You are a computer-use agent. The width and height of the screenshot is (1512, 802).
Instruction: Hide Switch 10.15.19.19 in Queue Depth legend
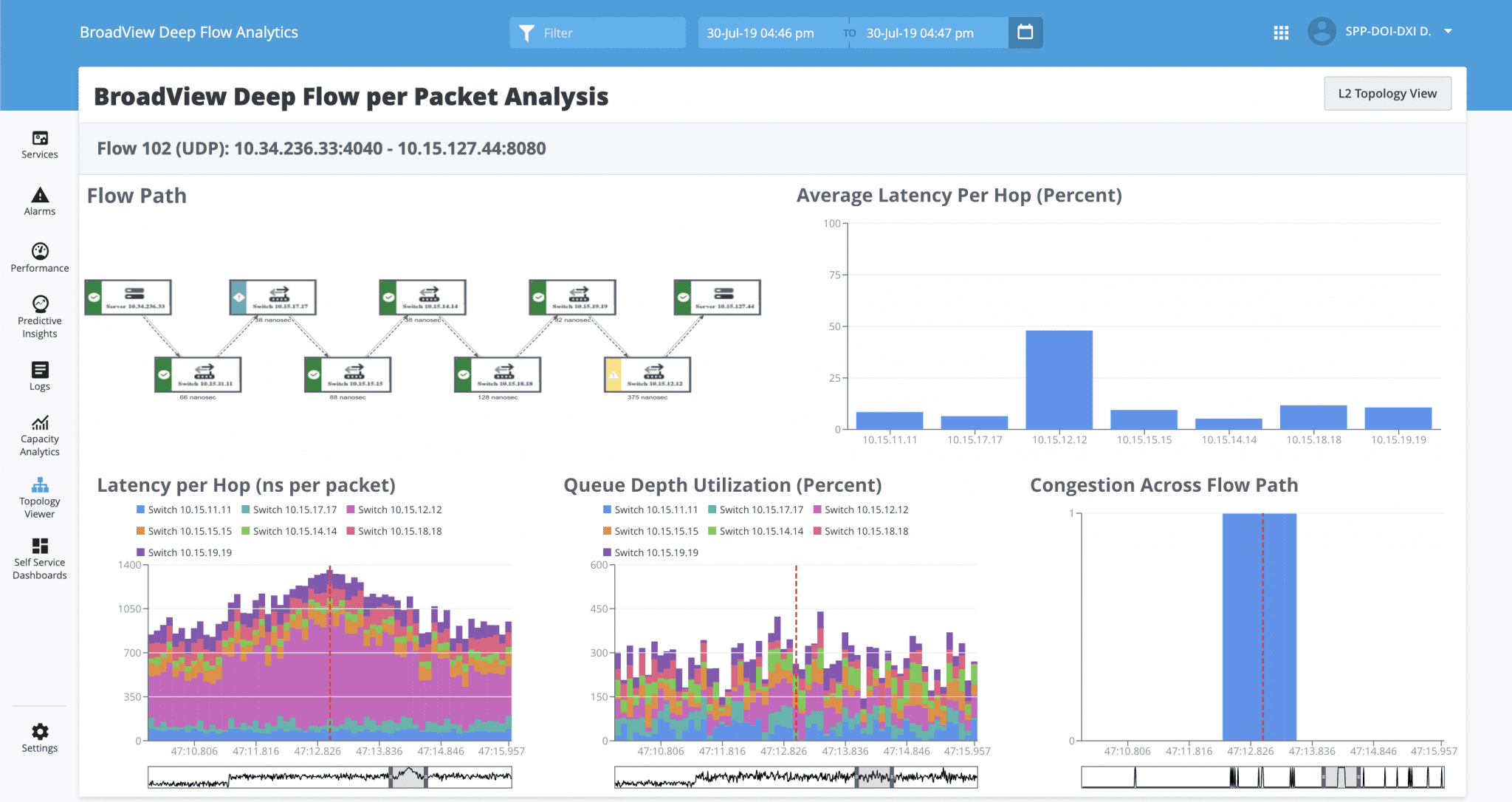click(649, 552)
